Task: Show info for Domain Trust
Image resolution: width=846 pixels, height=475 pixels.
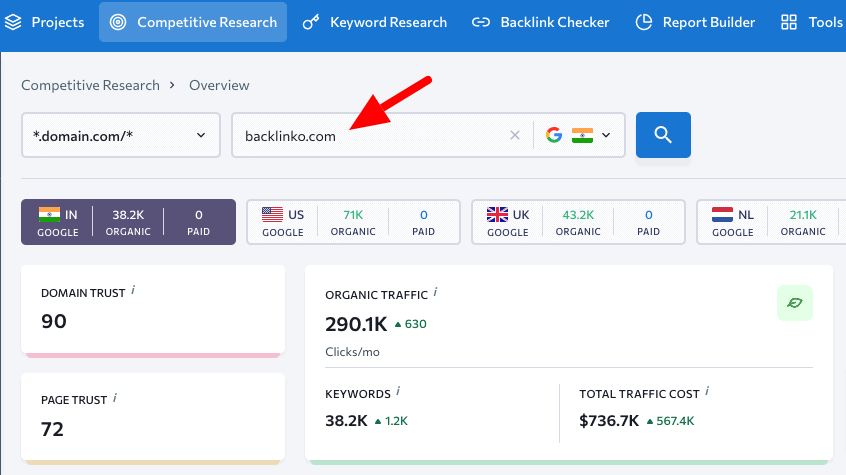Action: point(133,290)
